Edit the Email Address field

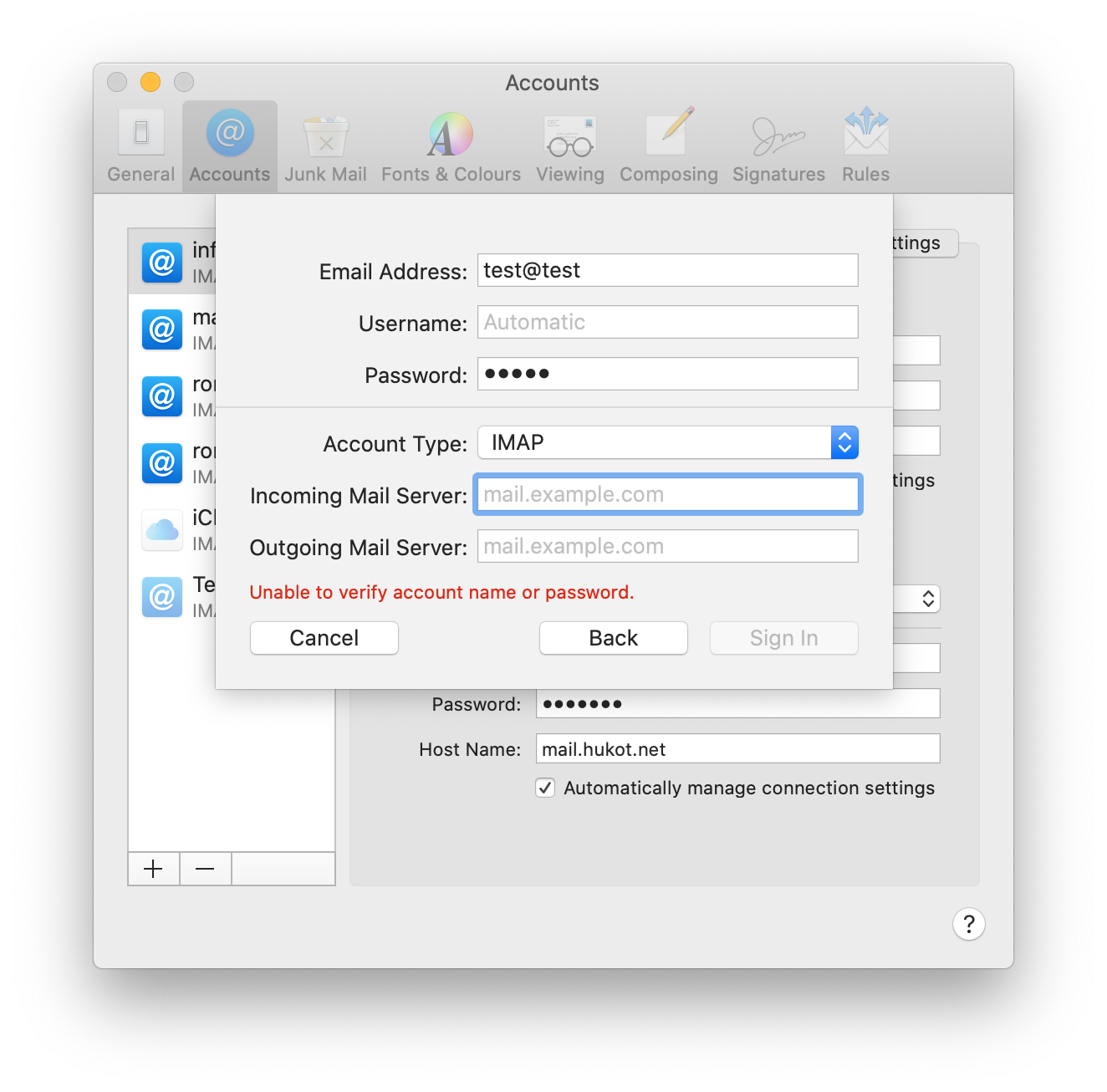click(x=668, y=270)
